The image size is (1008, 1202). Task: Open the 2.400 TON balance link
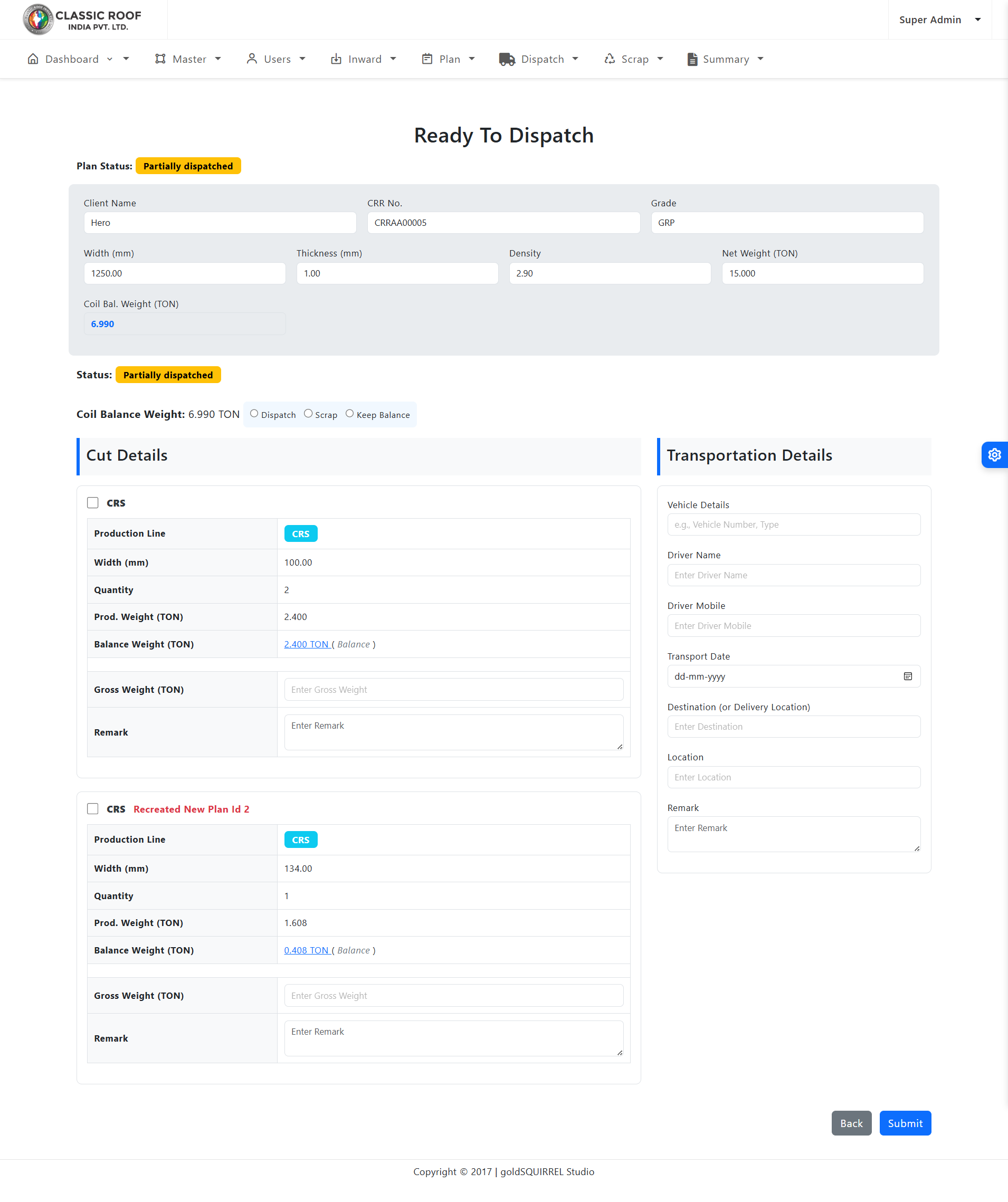pyautogui.click(x=306, y=644)
